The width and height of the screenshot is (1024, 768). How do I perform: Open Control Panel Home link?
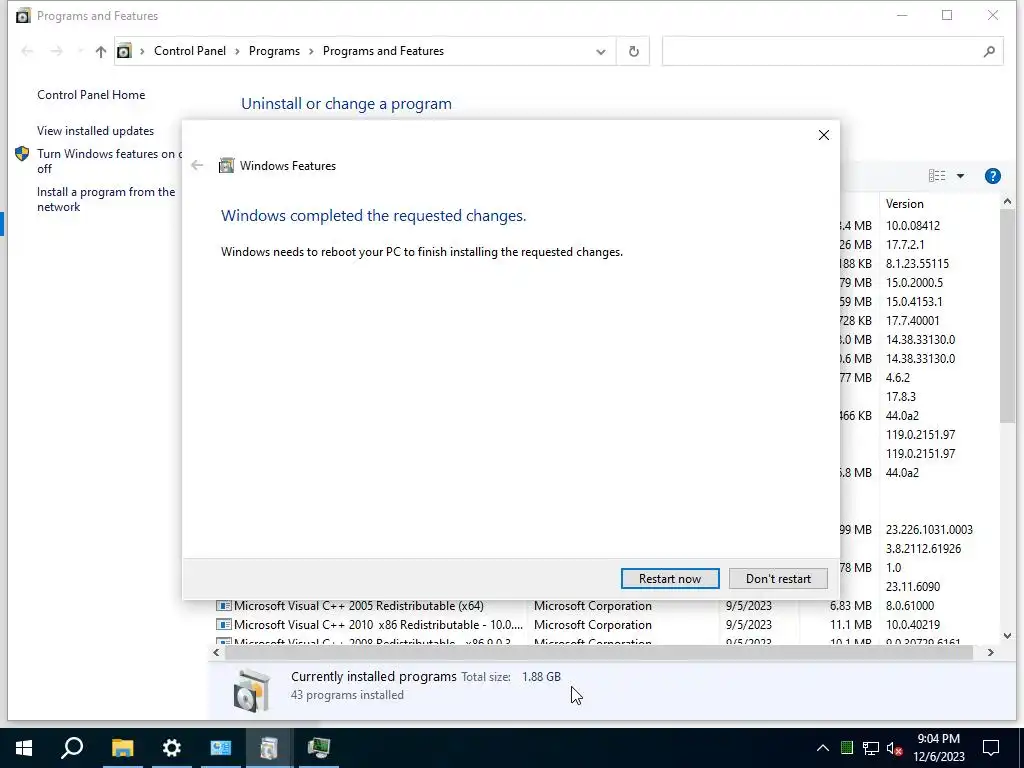91,95
